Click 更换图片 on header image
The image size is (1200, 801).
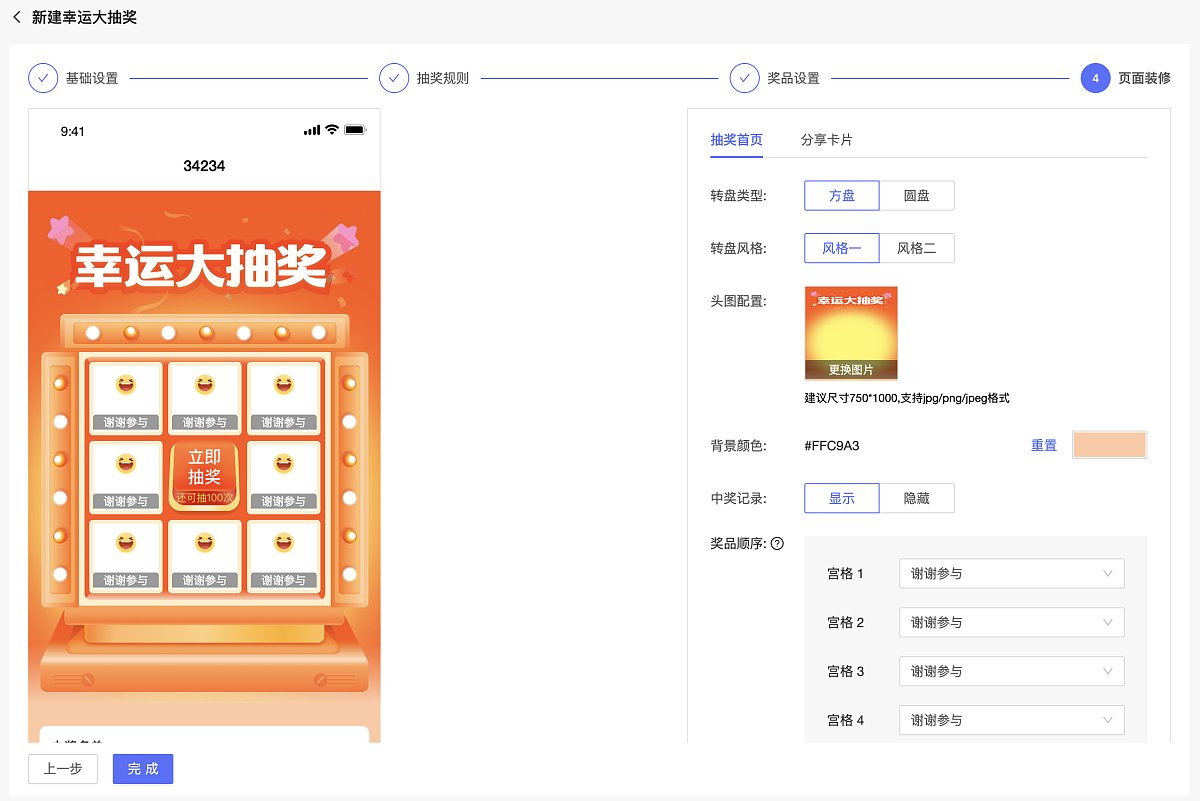(851, 369)
